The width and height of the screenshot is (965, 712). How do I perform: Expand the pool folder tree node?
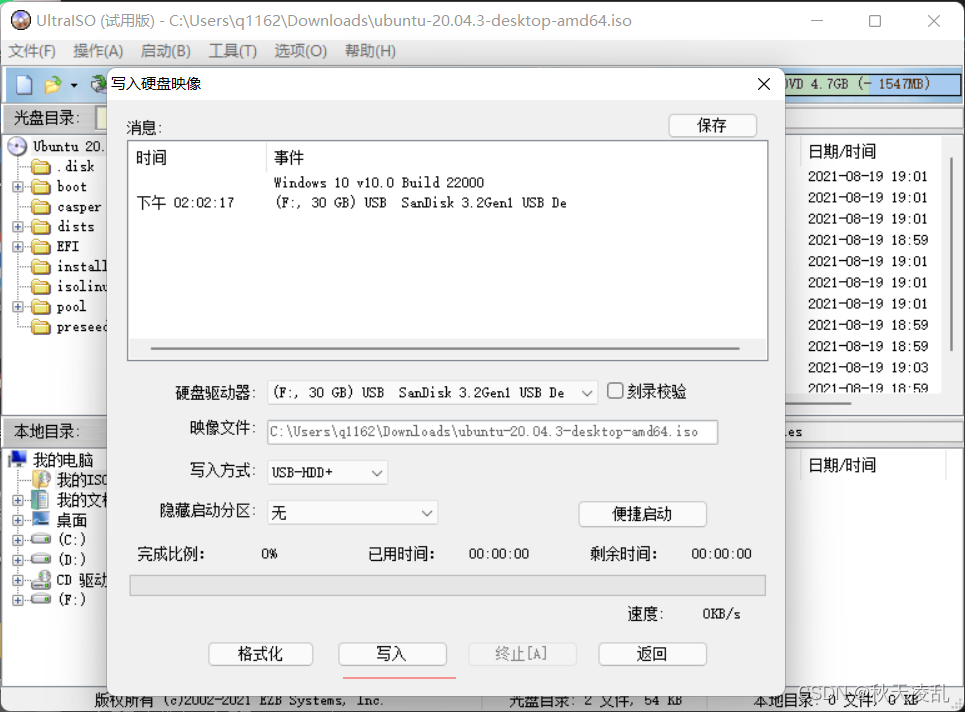point(18,306)
